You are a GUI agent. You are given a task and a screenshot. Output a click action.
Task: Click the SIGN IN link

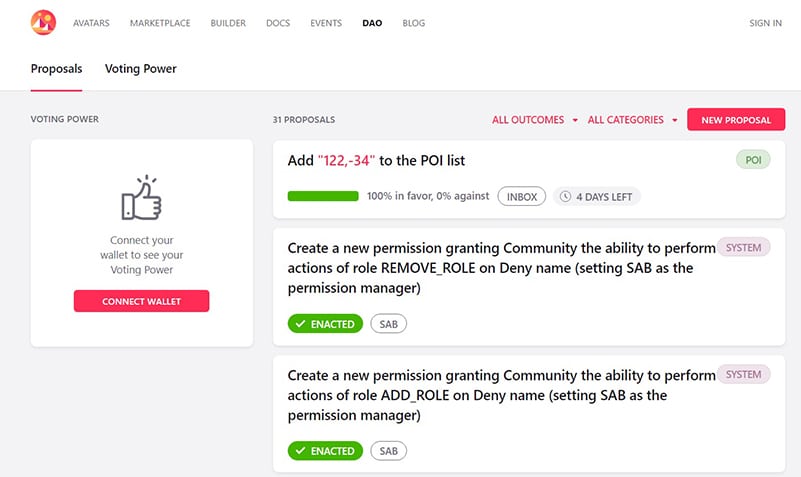click(765, 23)
